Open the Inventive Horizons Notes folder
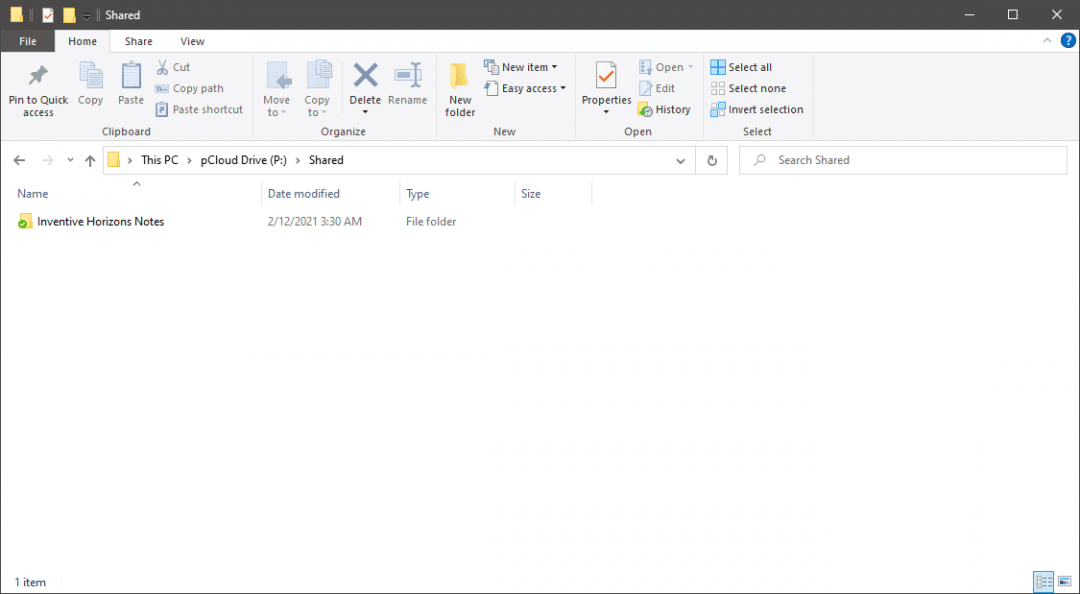The height and width of the screenshot is (594, 1080). click(100, 221)
